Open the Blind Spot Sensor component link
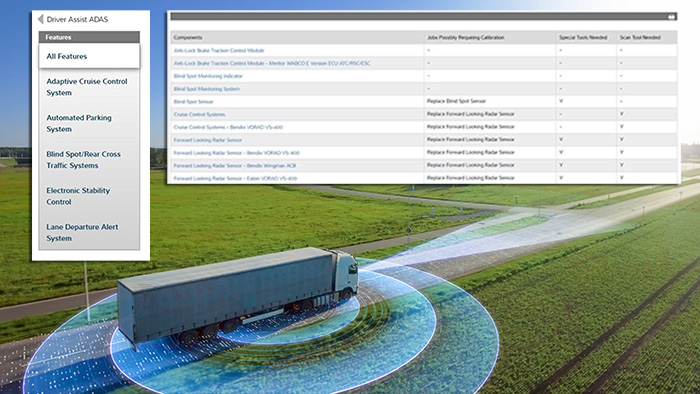The image size is (700, 394). tap(193, 102)
